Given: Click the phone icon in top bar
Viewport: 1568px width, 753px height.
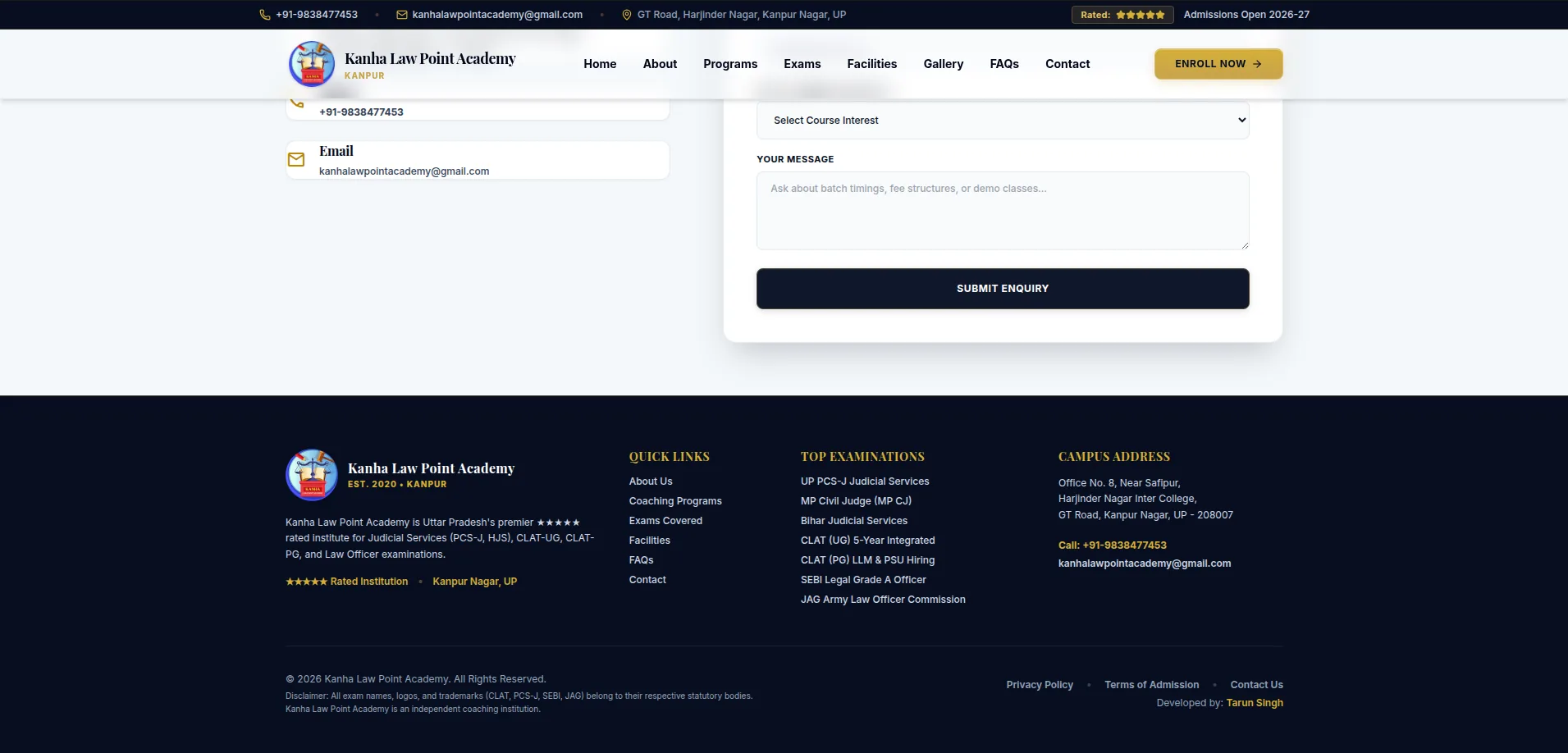Looking at the screenshot, I should tap(265, 15).
